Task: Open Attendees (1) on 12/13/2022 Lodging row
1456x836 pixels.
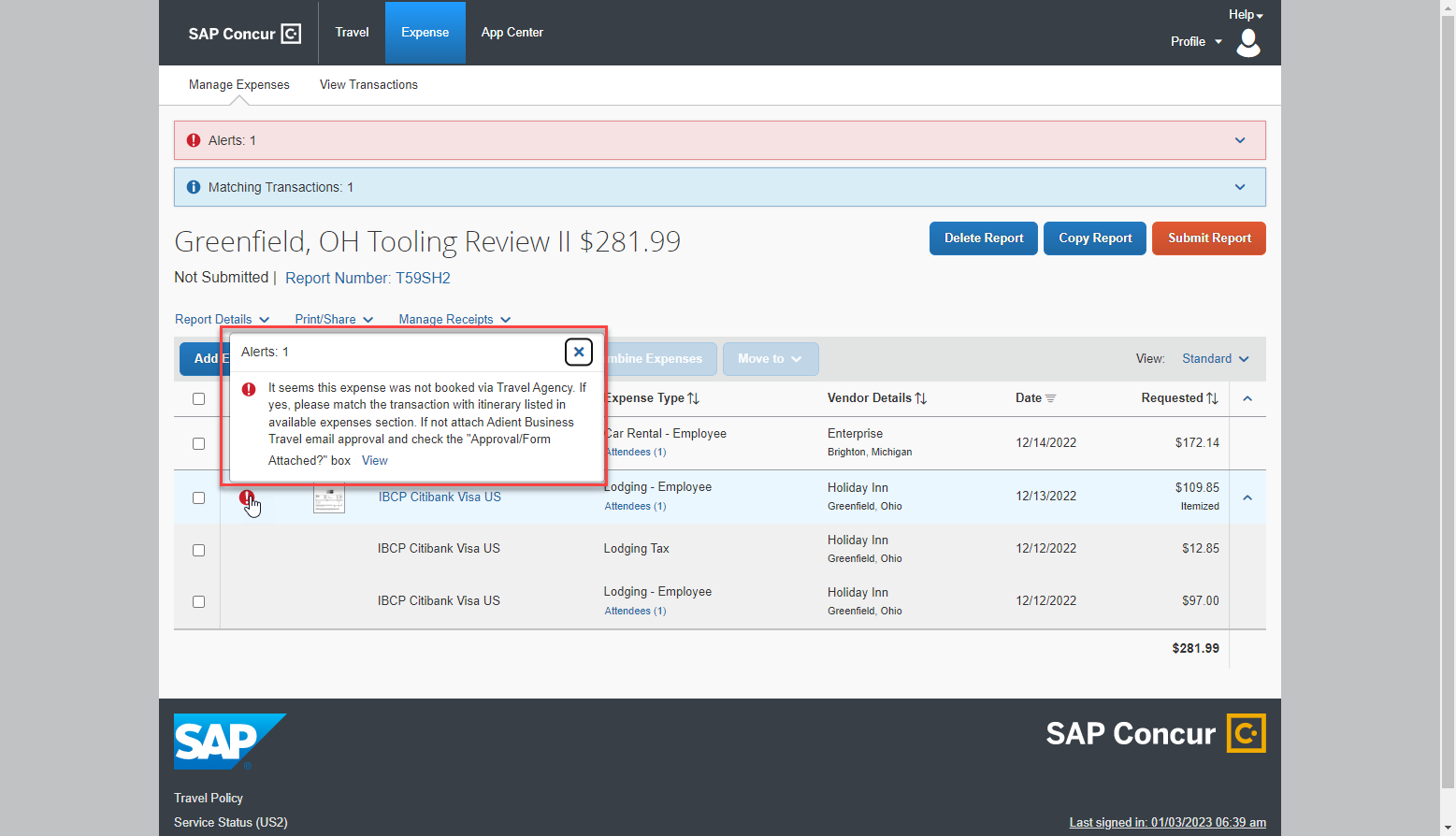Action: coord(635,507)
